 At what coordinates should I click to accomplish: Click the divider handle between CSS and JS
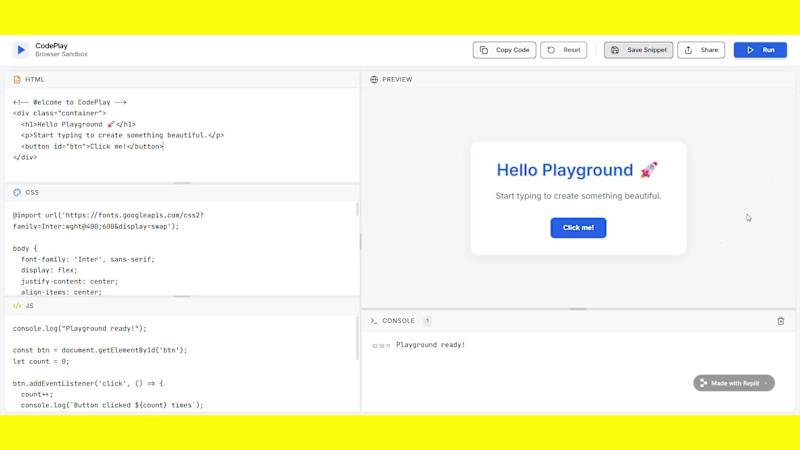pyautogui.click(x=182, y=296)
